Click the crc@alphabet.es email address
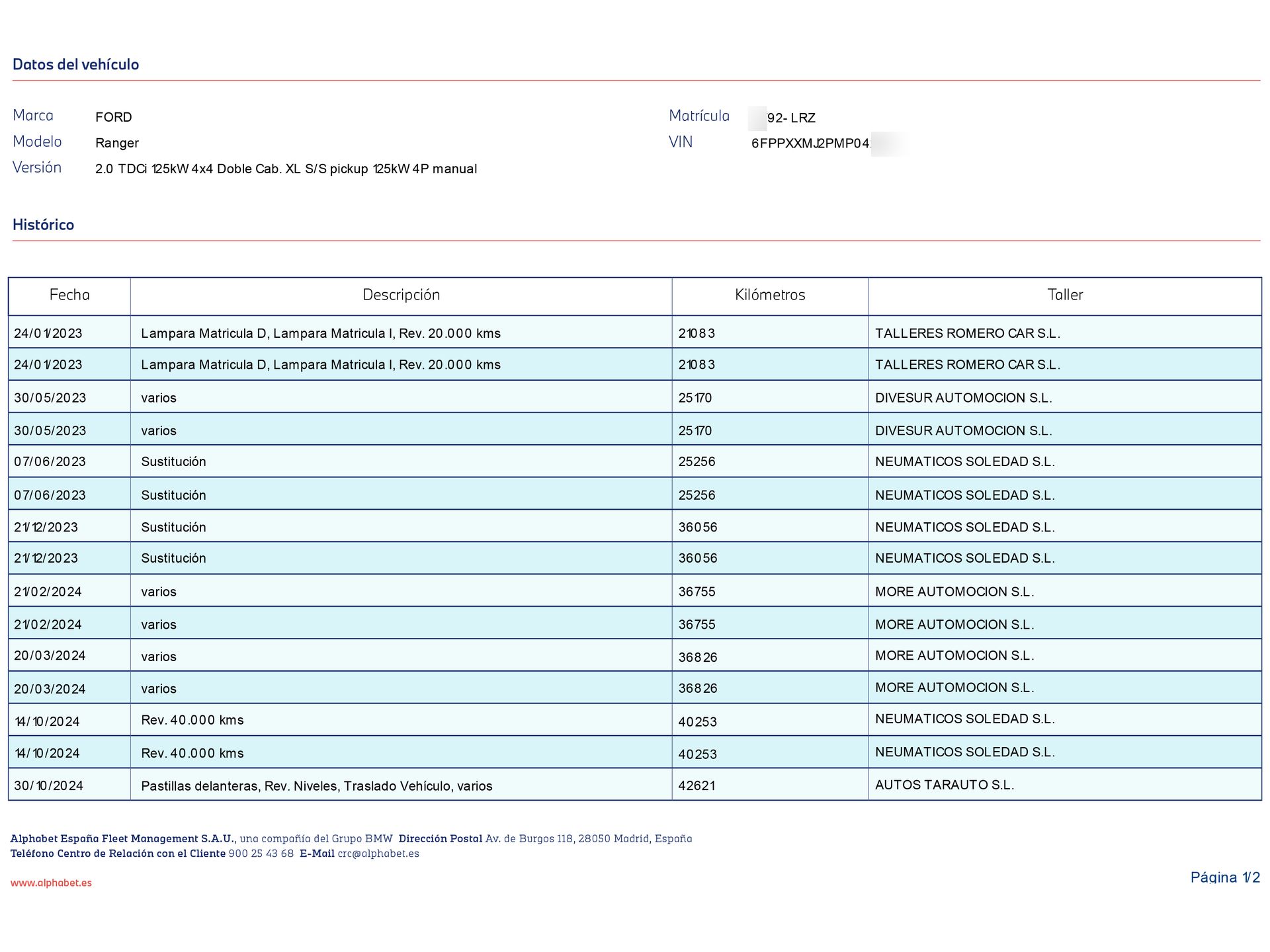 378,853
